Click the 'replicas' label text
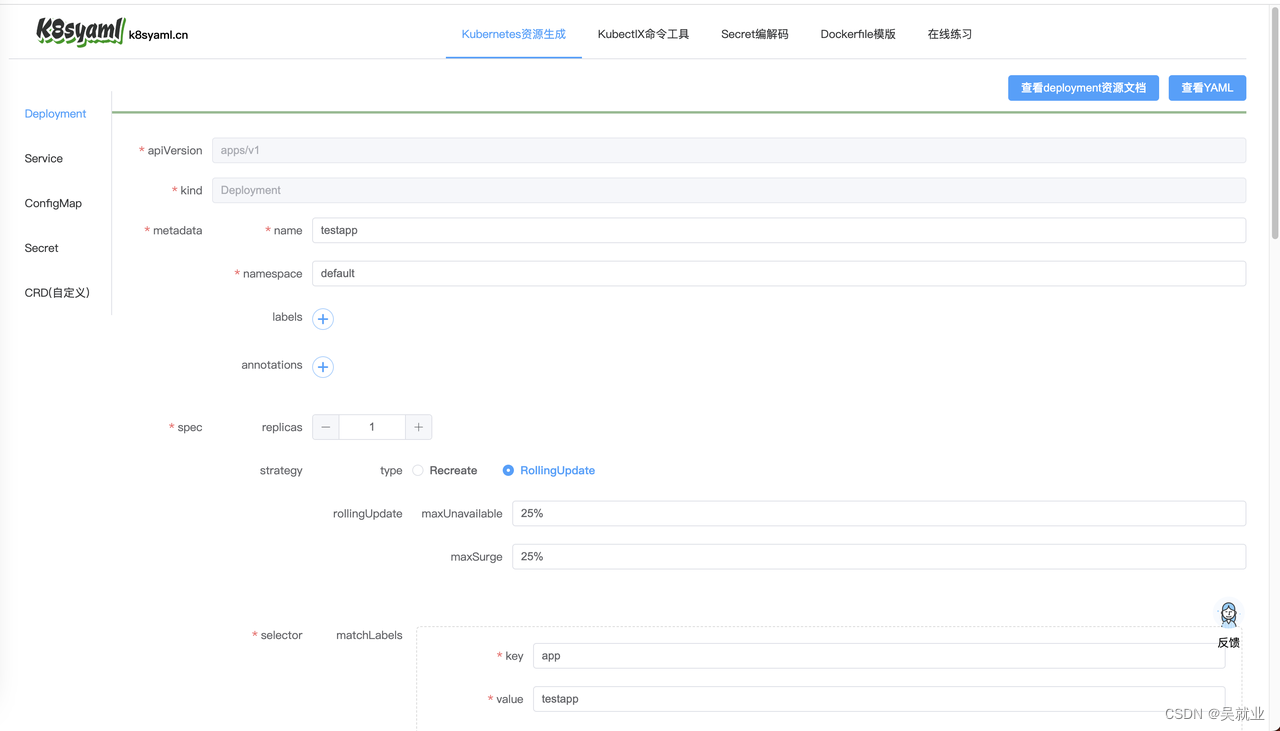 (x=282, y=427)
